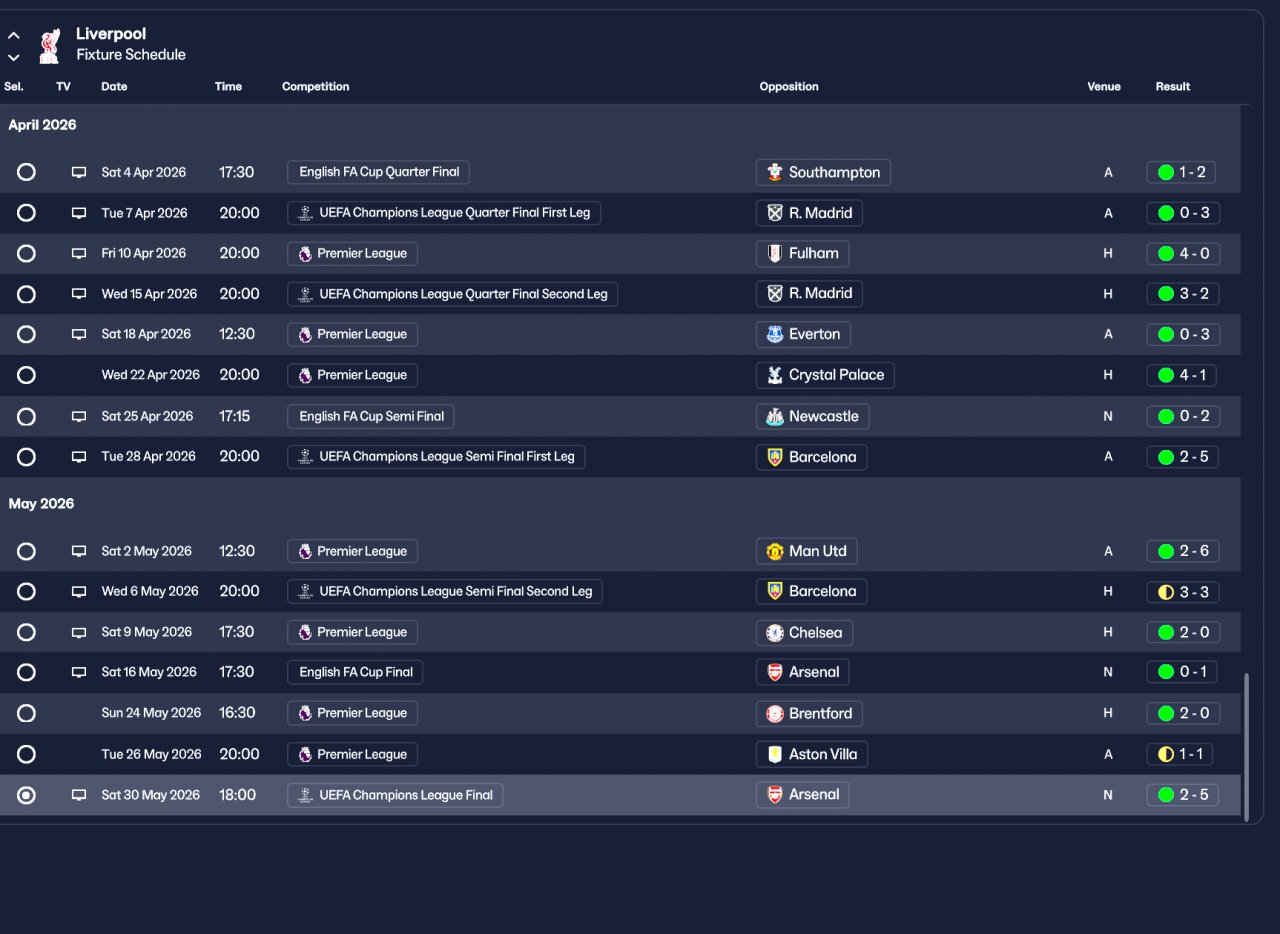
Task: Open the 2 - 6 result against Man Utd
Action: 1183,551
